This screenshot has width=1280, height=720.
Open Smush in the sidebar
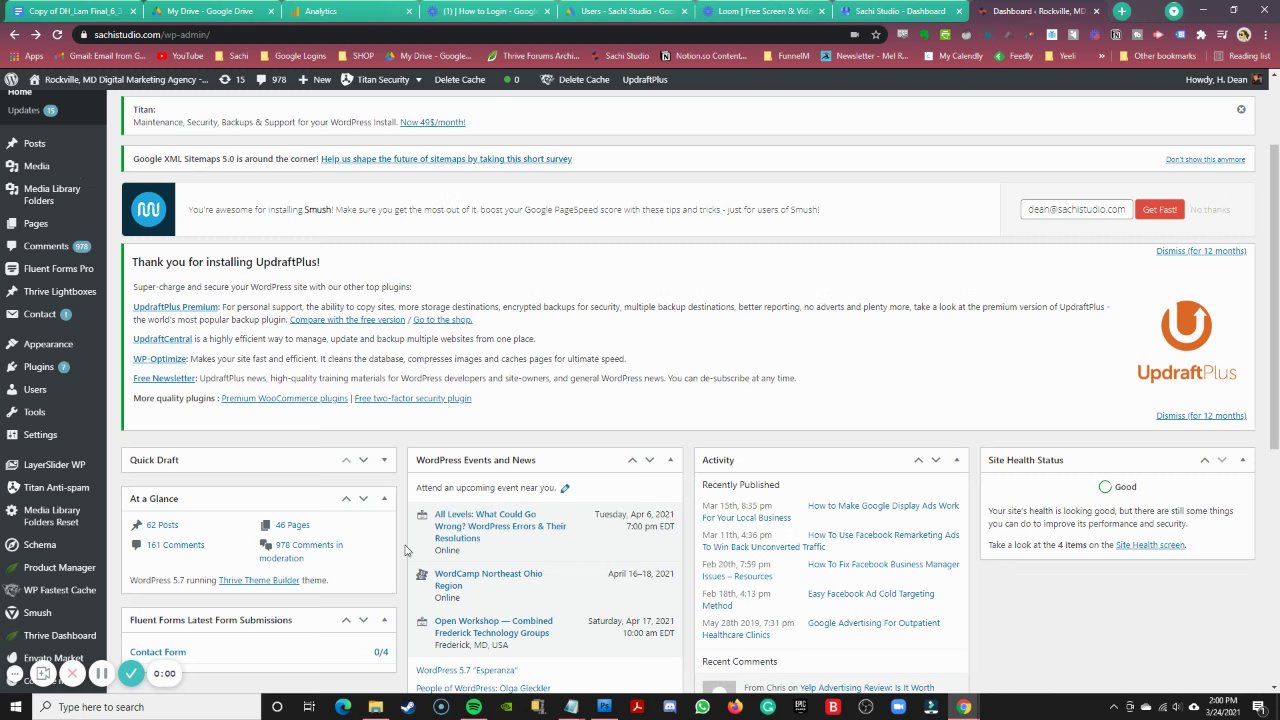[x=37, y=613]
